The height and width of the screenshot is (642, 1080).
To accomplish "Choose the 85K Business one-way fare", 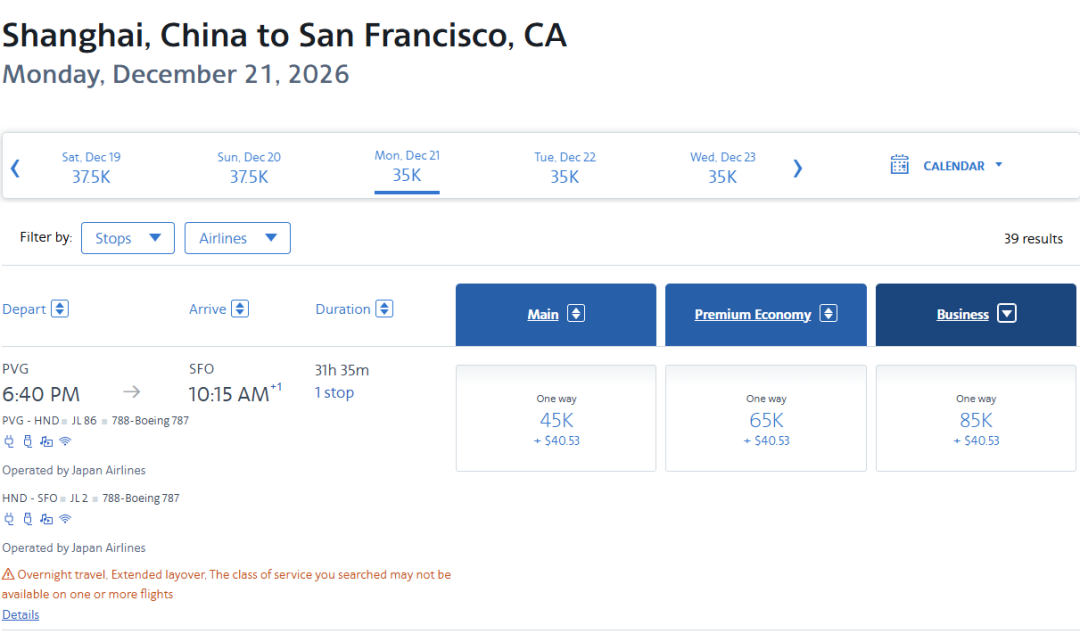I will click(x=976, y=418).
